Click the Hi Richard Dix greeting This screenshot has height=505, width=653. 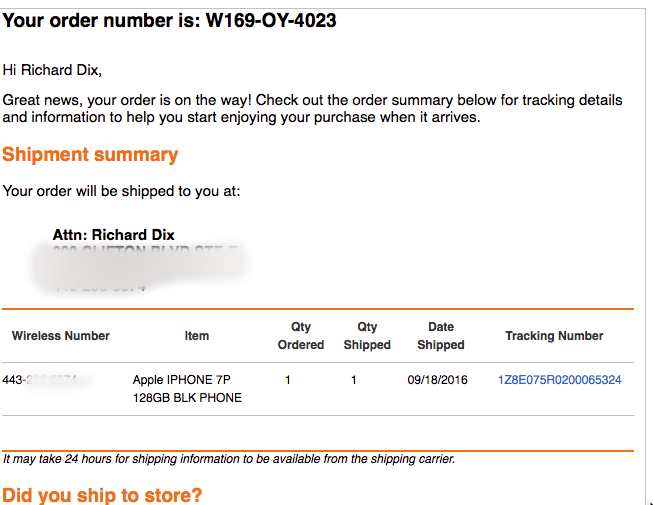pyautogui.click(x=52, y=70)
